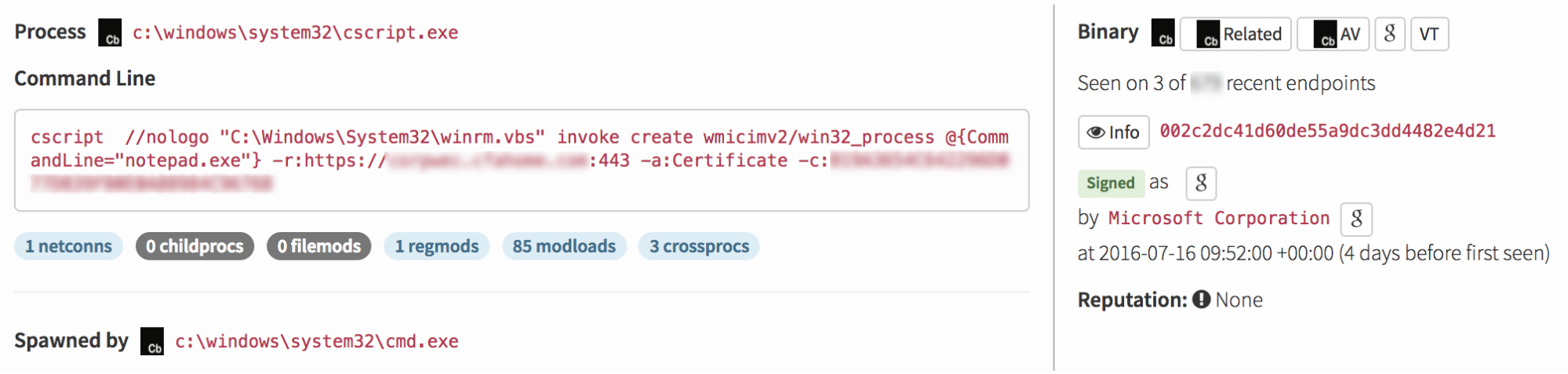Image resolution: width=1568 pixels, height=374 pixels.
Task: Open the 3 crossprocs badge
Action: [699, 246]
